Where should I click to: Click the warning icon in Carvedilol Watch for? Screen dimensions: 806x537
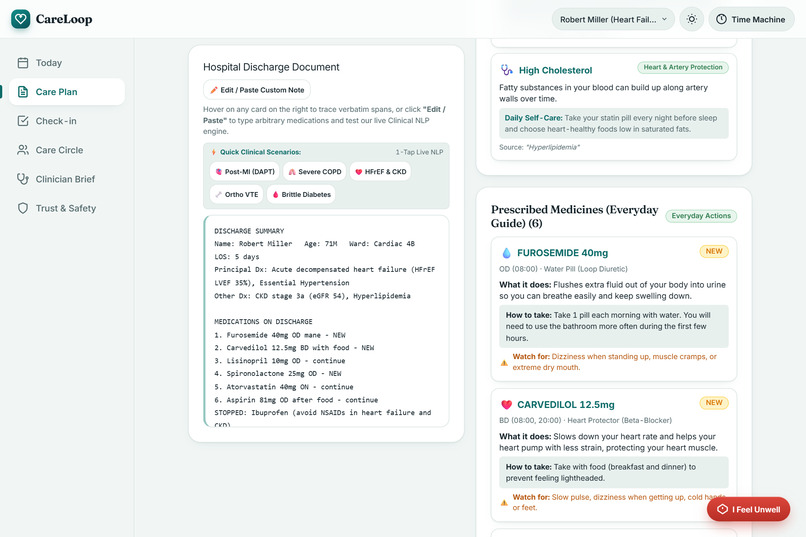pyautogui.click(x=504, y=503)
